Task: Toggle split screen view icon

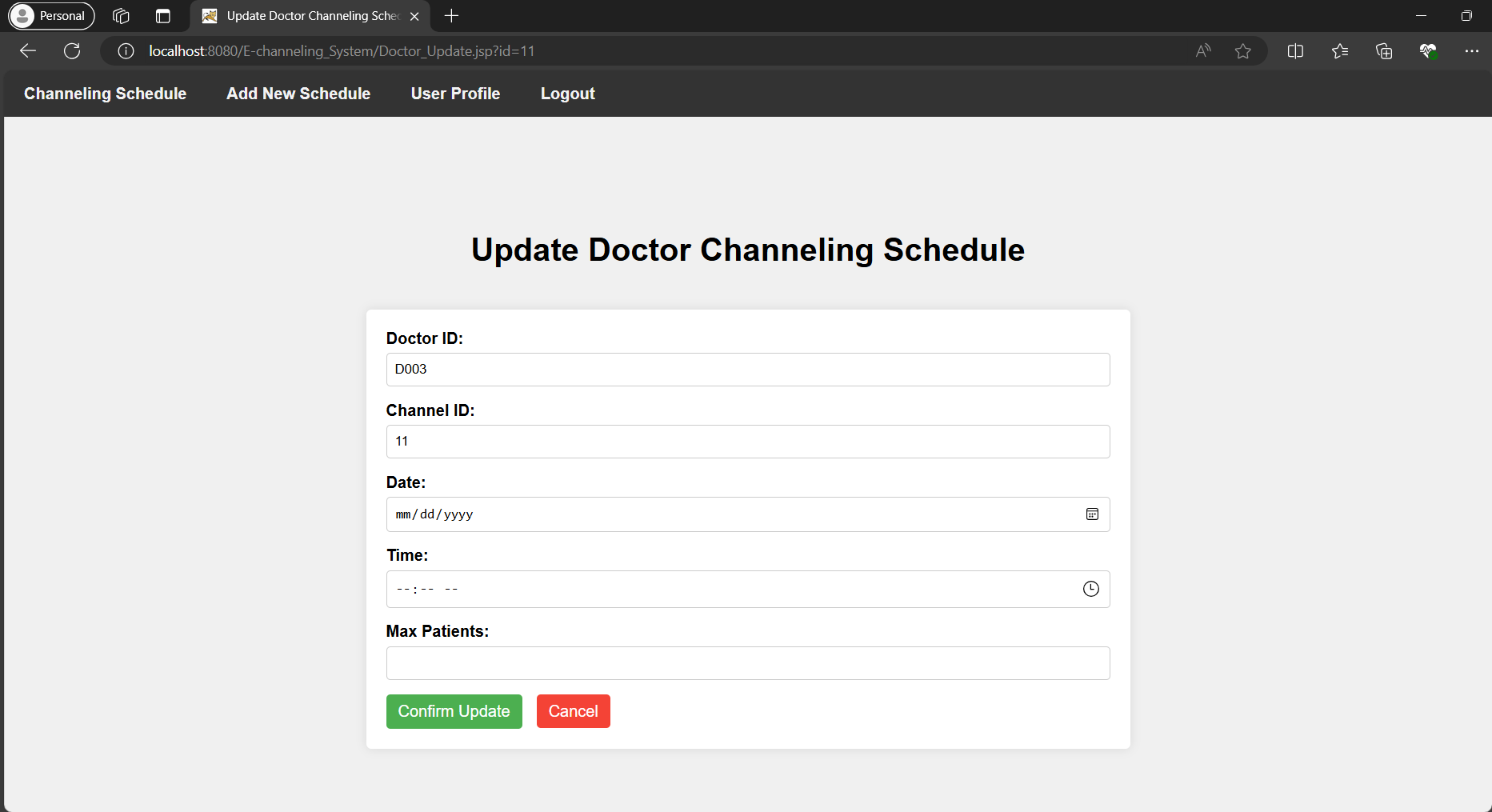Action: click(x=1295, y=51)
